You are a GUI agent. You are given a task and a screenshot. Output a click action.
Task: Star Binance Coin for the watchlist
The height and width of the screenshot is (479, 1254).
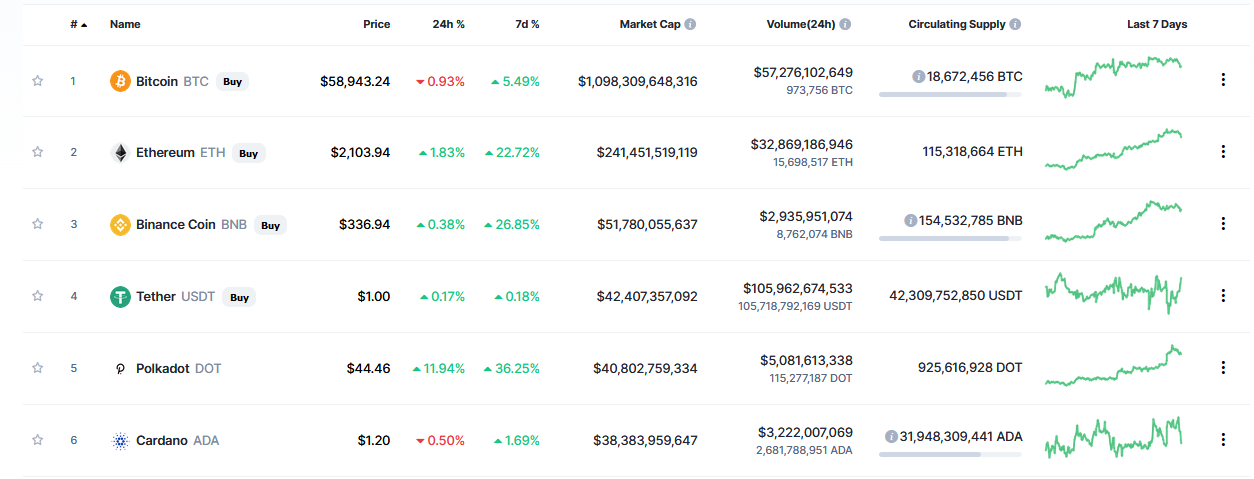pos(38,224)
